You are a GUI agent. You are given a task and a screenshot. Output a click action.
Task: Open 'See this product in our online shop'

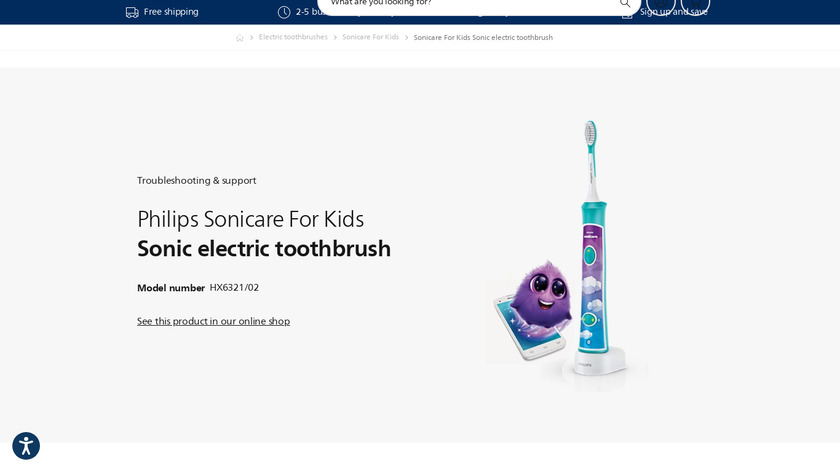[x=213, y=321]
